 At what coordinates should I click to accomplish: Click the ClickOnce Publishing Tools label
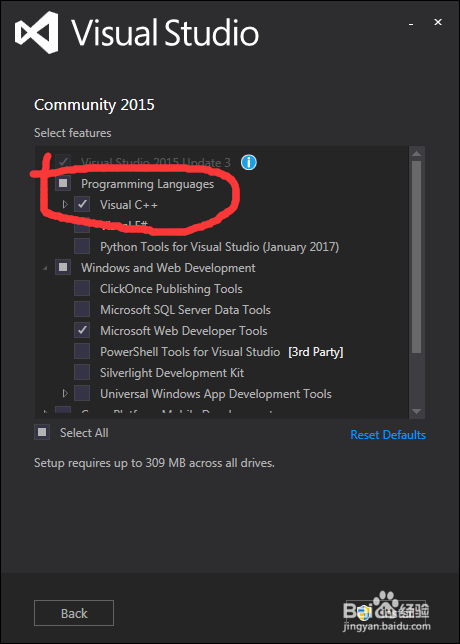coord(171,289)
